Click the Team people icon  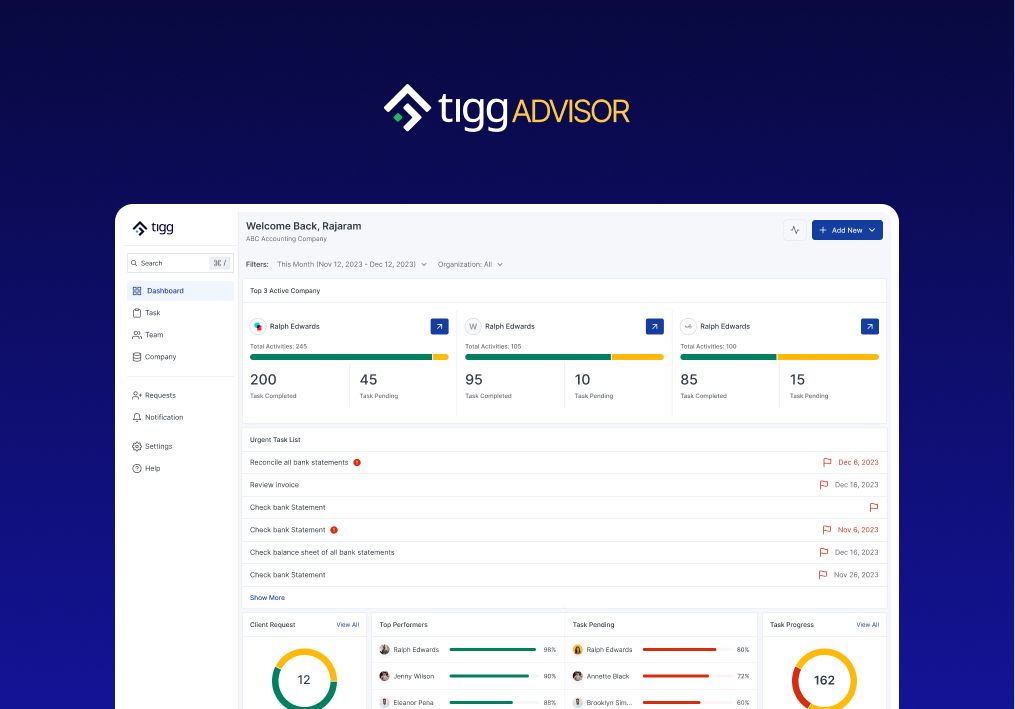tap(137, 335)
